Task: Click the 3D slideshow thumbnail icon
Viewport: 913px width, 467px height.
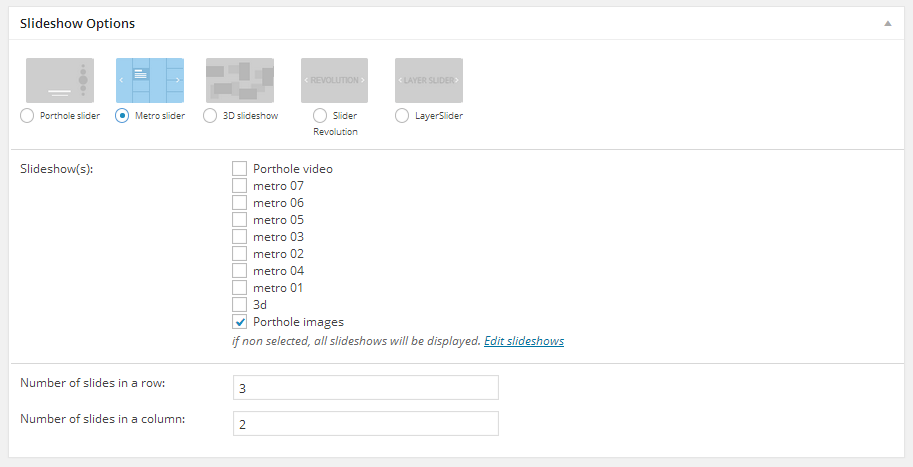Action: point(239,80)
